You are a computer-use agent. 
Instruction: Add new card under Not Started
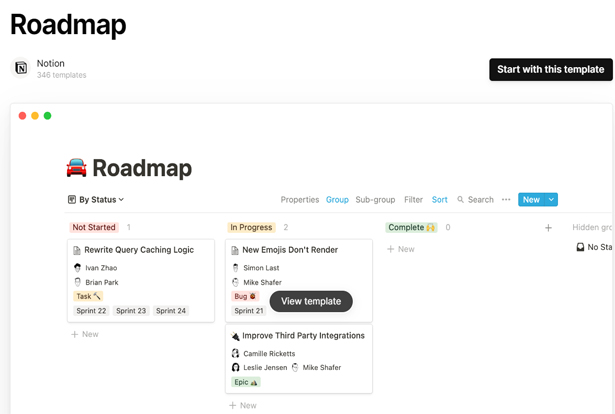[x=85, y=334]
